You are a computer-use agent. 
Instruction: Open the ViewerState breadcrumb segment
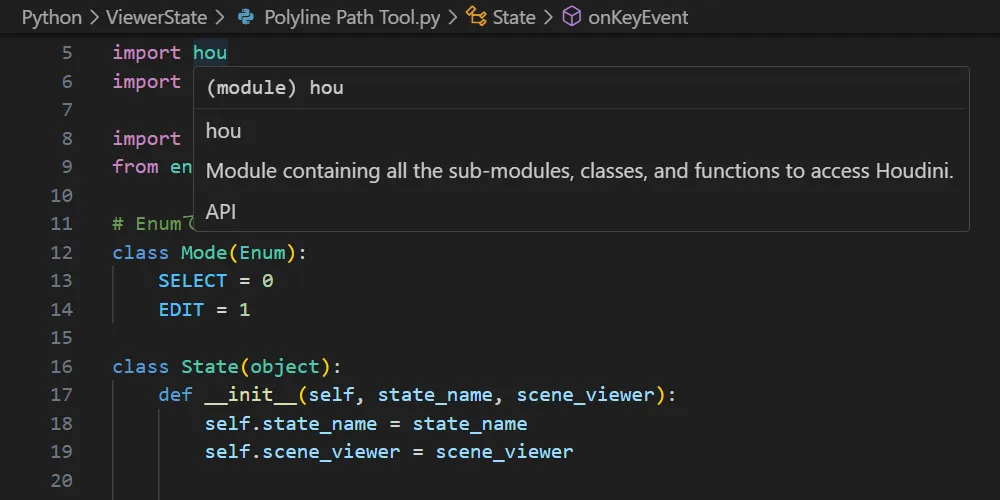pyautogui.click(x=156, y=17)
